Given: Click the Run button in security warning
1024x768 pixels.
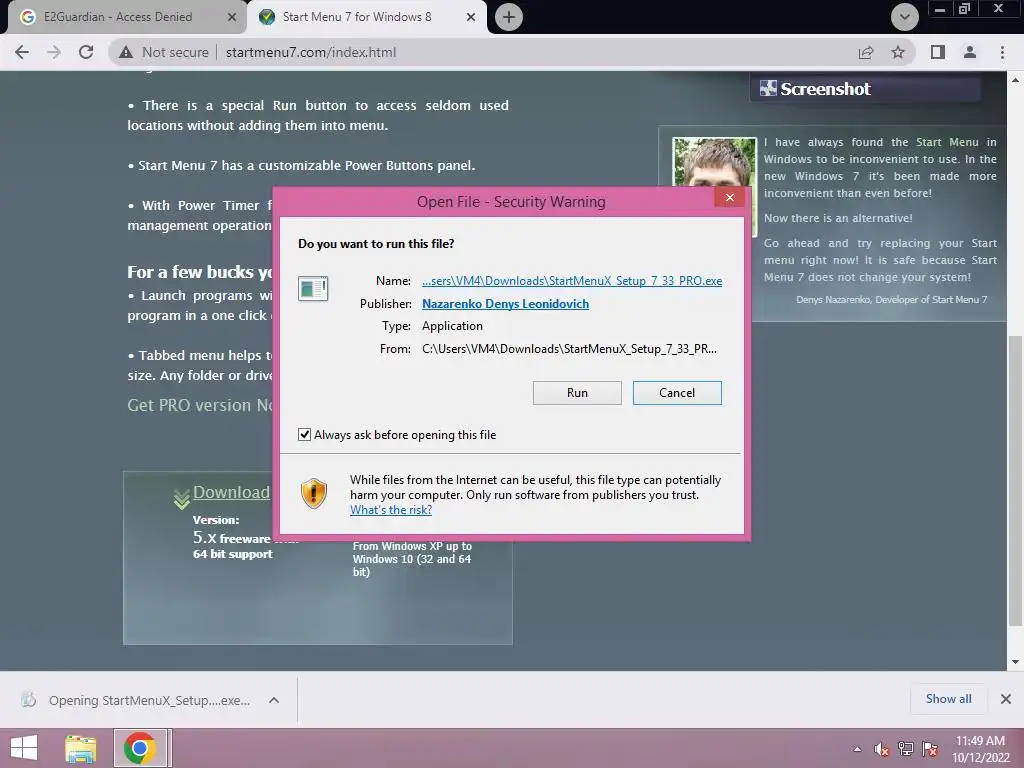Looking at the screenshot, I should (x=577, y=392).
